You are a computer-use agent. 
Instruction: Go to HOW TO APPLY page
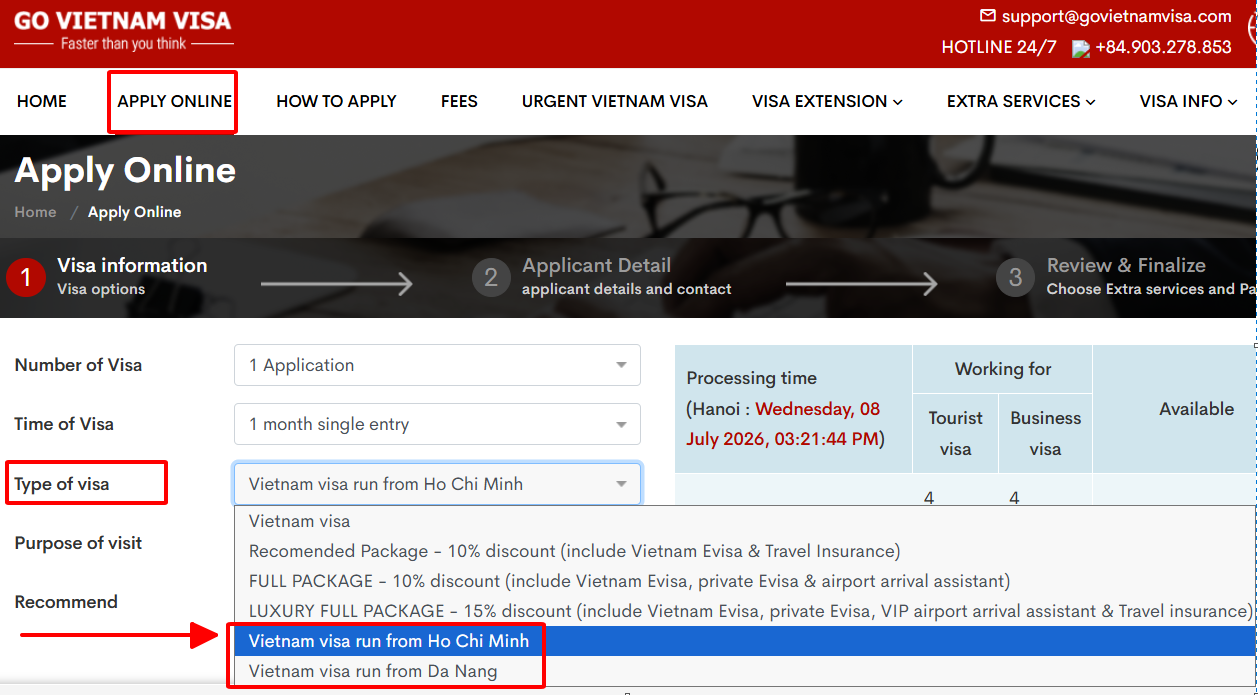(x=336, y=101)
